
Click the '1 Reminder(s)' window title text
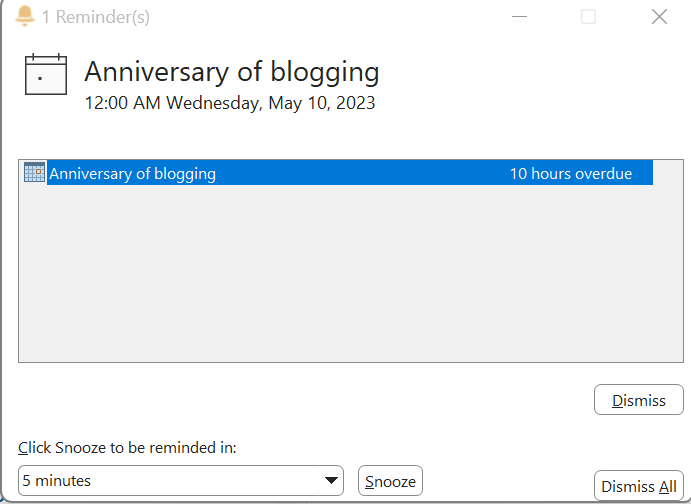pos(96,16)
